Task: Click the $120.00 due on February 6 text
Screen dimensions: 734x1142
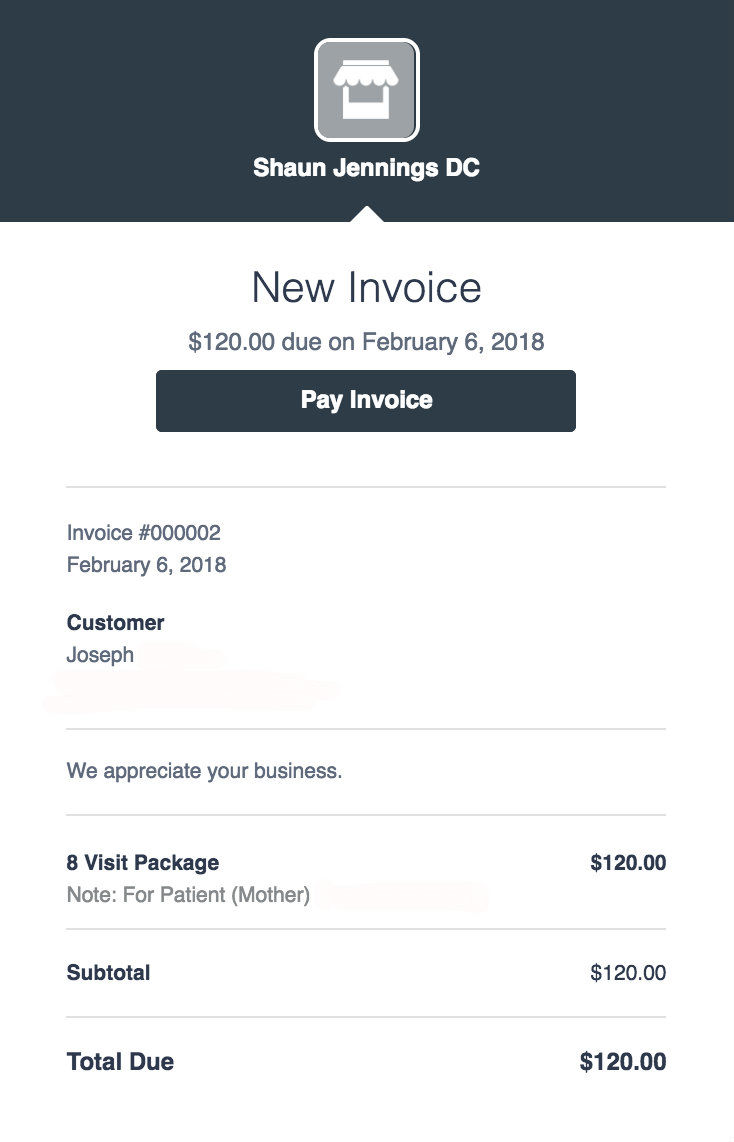Action: tap(366, 342)
